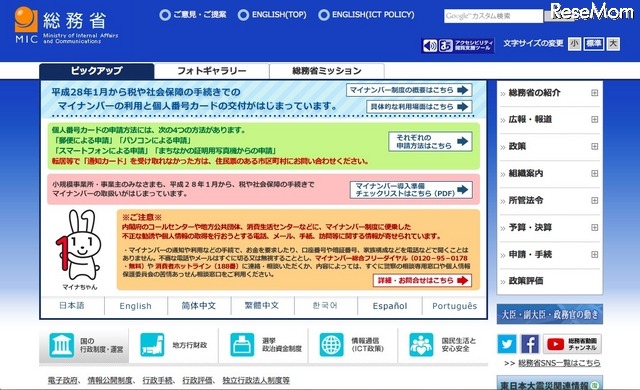Select 繁體中文 language tab
This screenshot has height=390, width=640.
click(x=262, y=306)
